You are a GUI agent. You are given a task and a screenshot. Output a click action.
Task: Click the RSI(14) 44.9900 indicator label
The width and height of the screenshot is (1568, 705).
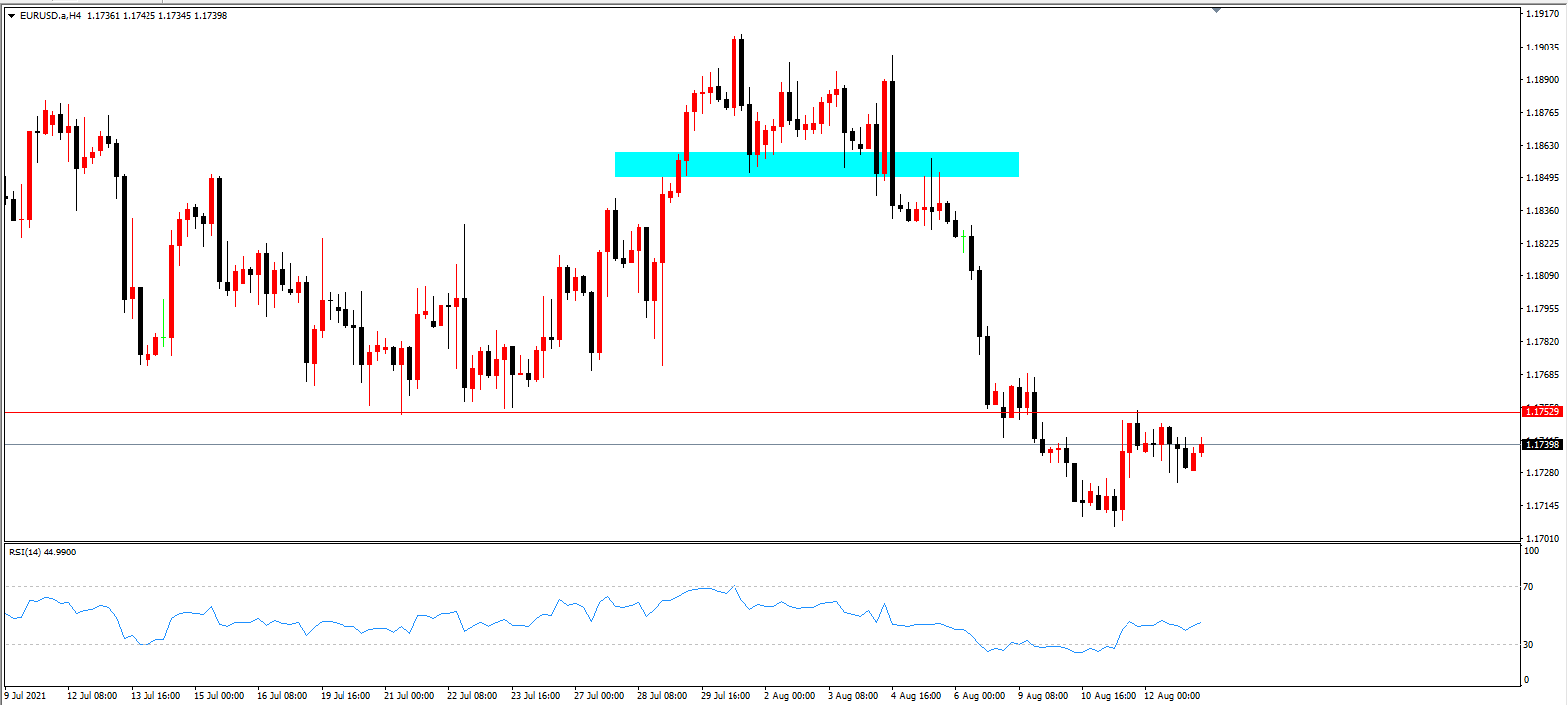tap(43, 552)
